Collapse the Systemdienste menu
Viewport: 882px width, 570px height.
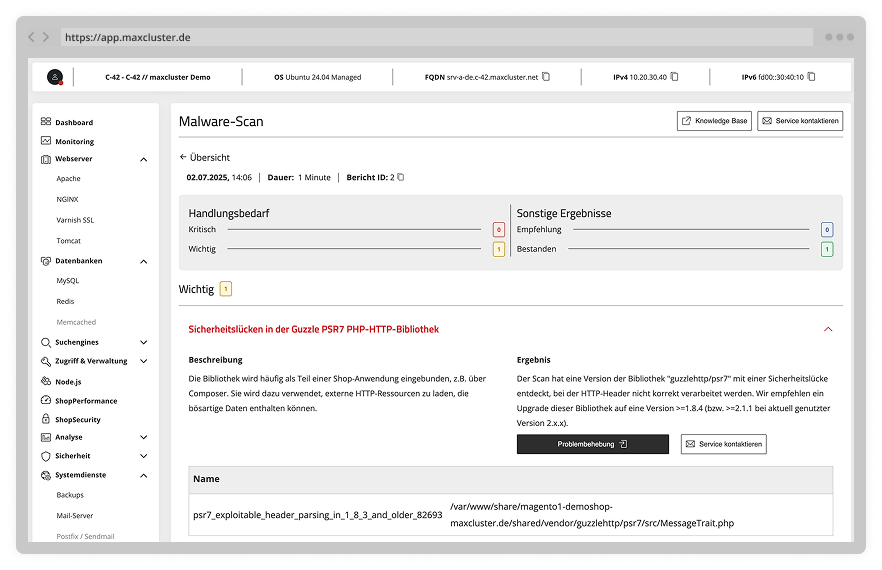[144, 476]
